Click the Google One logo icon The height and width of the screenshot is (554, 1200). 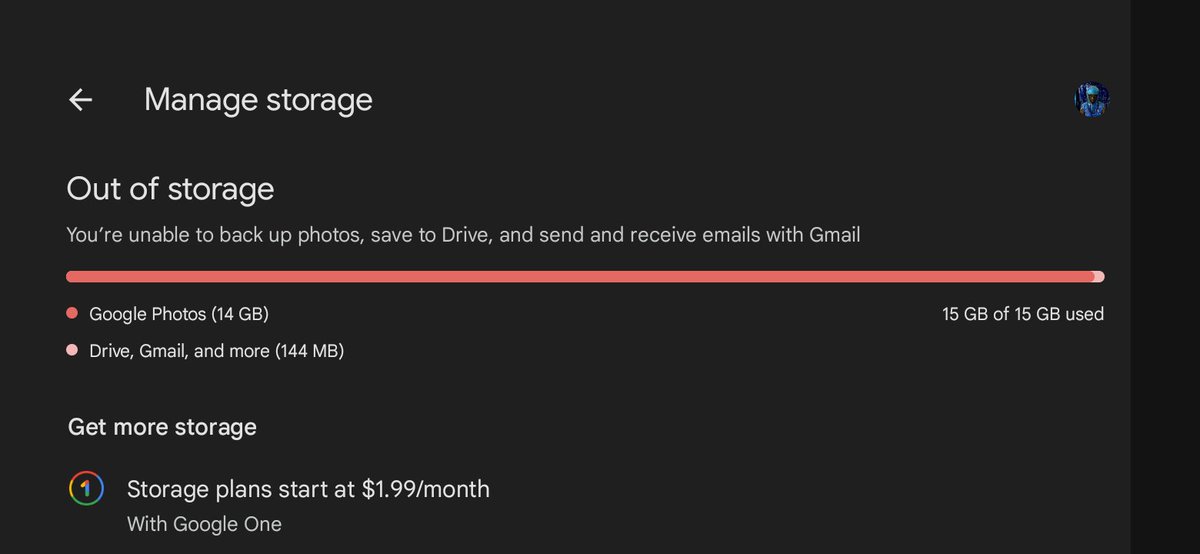[86, 489]
